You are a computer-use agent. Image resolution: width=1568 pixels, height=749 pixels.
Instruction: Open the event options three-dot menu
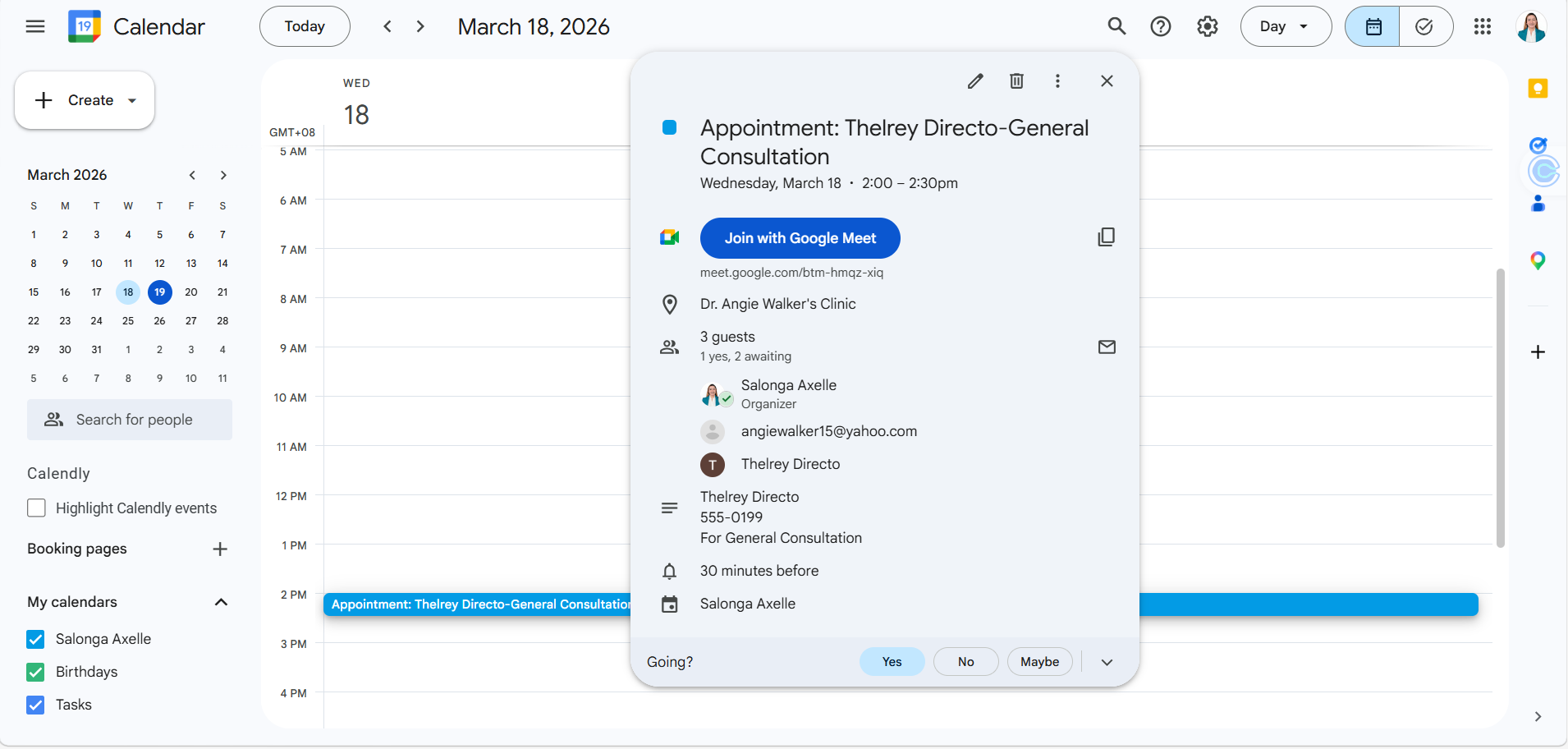pyautogui.click(x=1057, y=80)
